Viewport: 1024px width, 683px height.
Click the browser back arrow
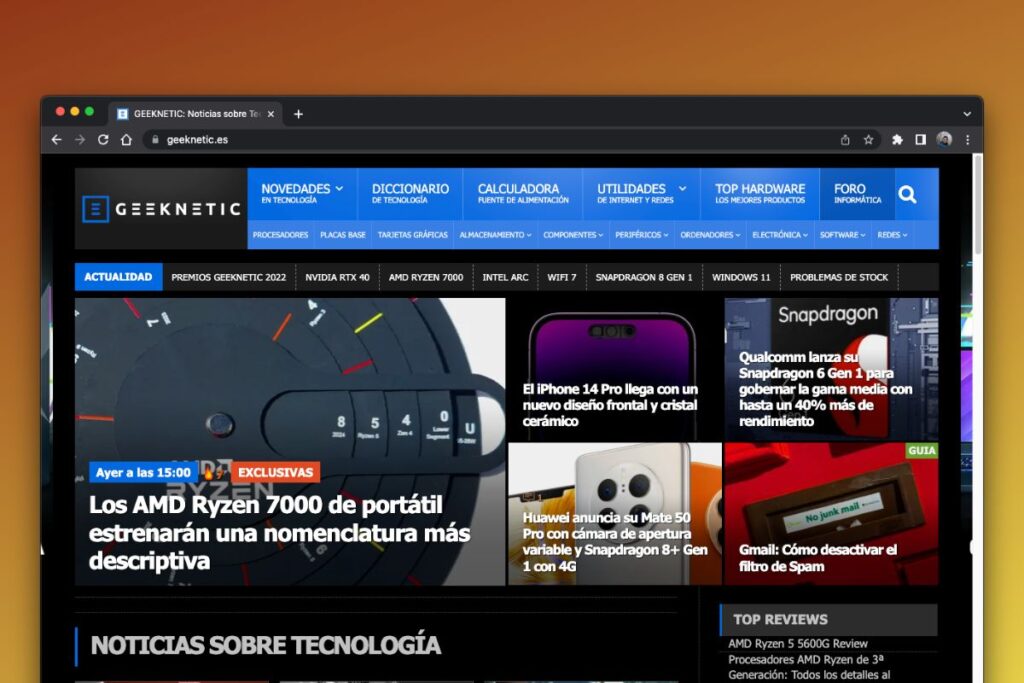(x=57, y=140)
